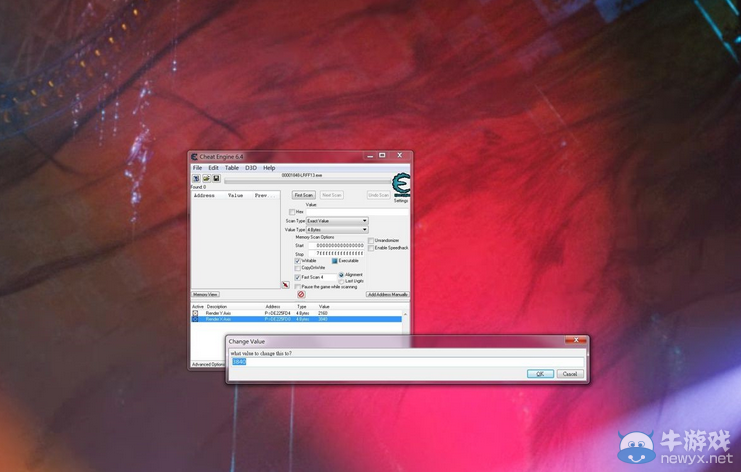This screenshot has height=472, width=741.
Task: Click OK in Change Value dialog
Action: coord(540,374)
